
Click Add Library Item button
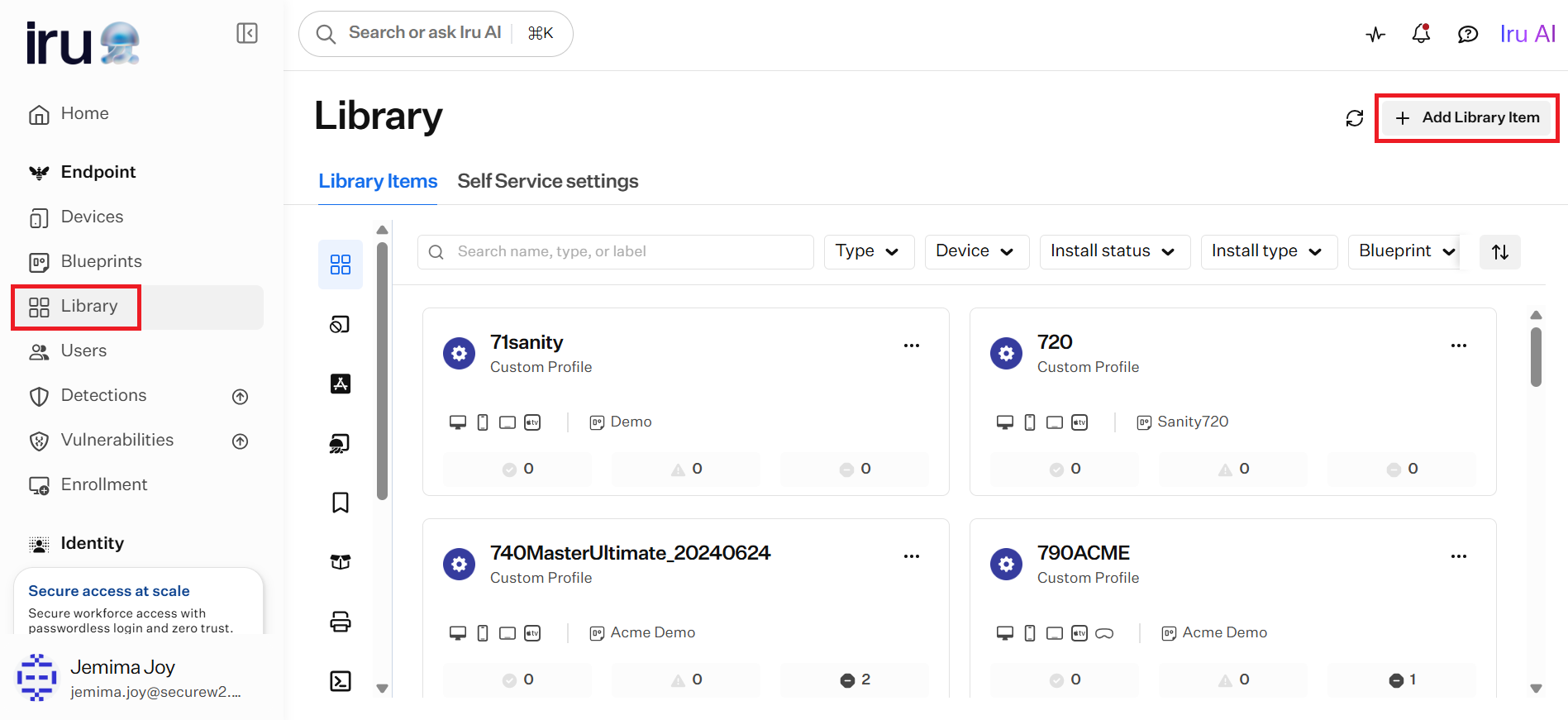click(x=1467, y=118)
